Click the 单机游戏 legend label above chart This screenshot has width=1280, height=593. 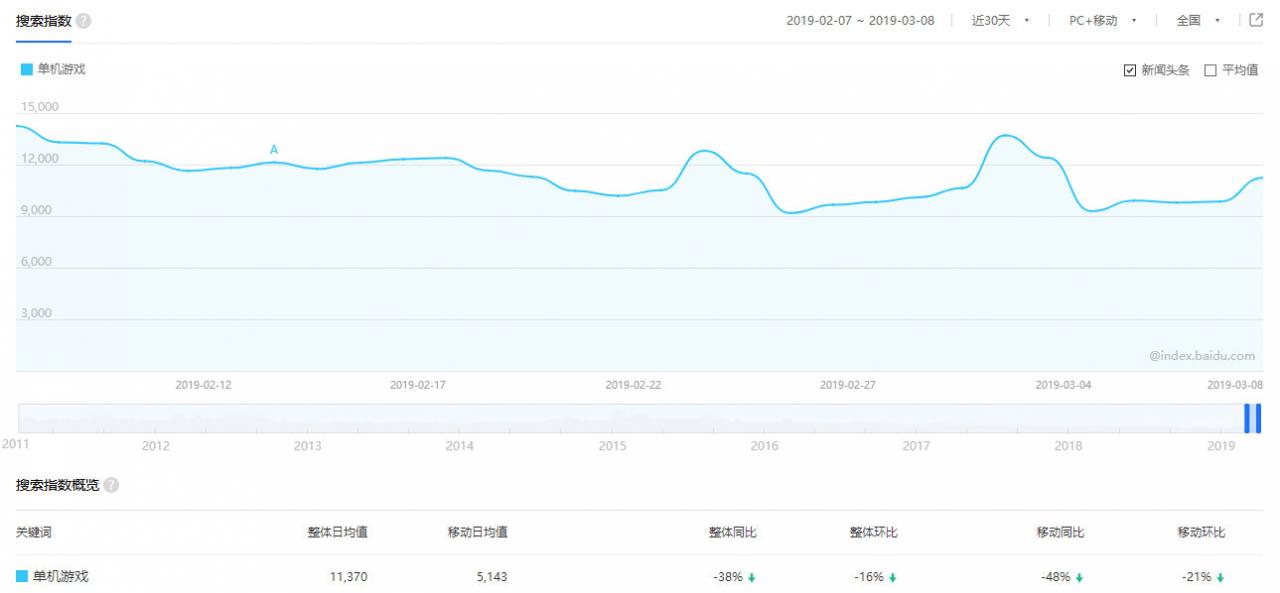tap(61, 70)
